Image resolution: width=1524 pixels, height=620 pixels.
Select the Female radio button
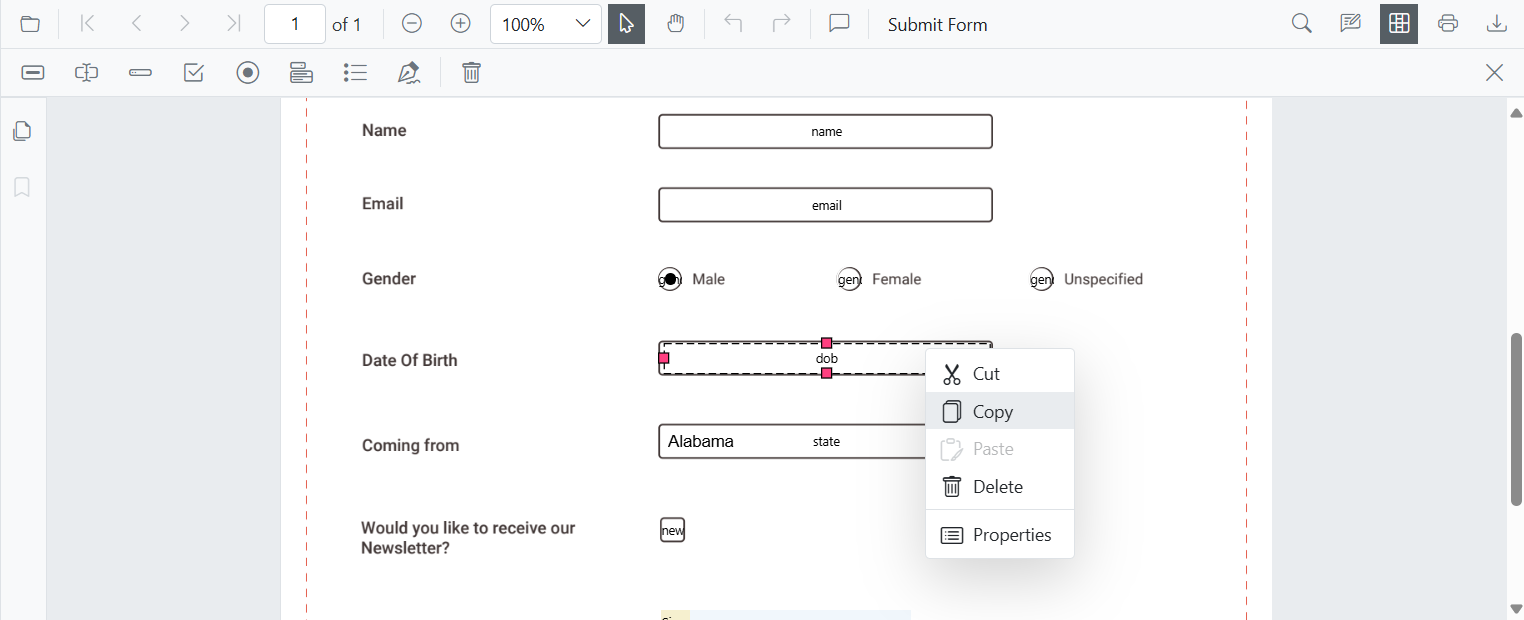(849, 280)
